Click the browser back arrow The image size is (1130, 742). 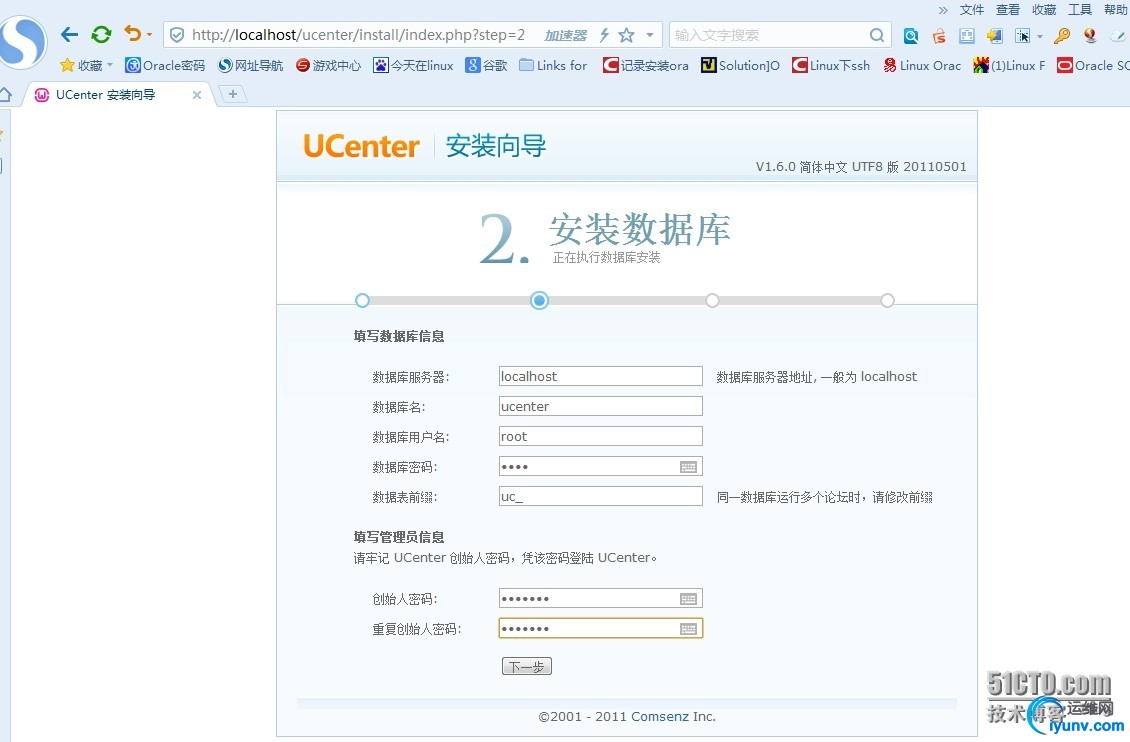69,34
